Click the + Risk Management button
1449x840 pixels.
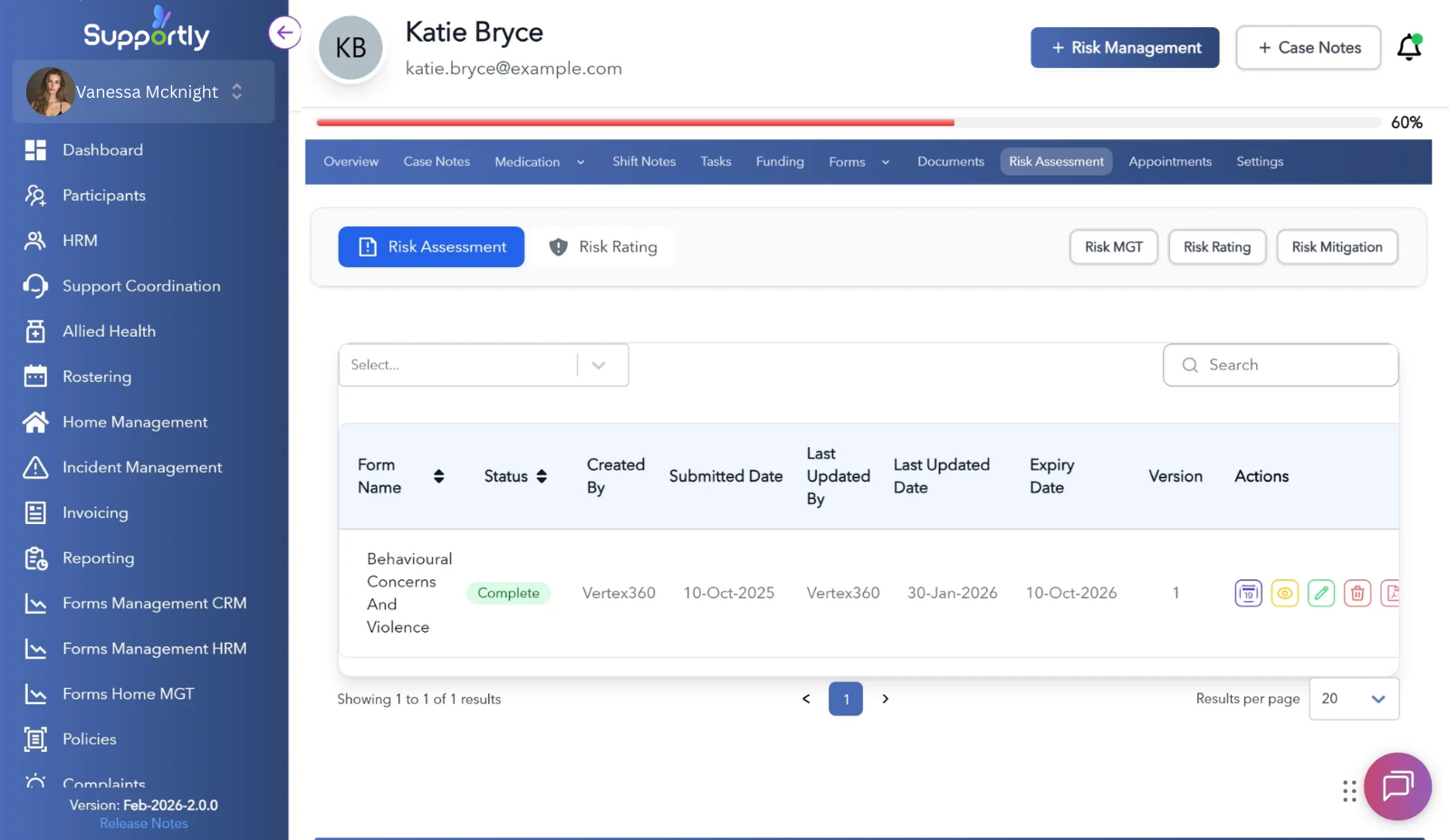1125,48
